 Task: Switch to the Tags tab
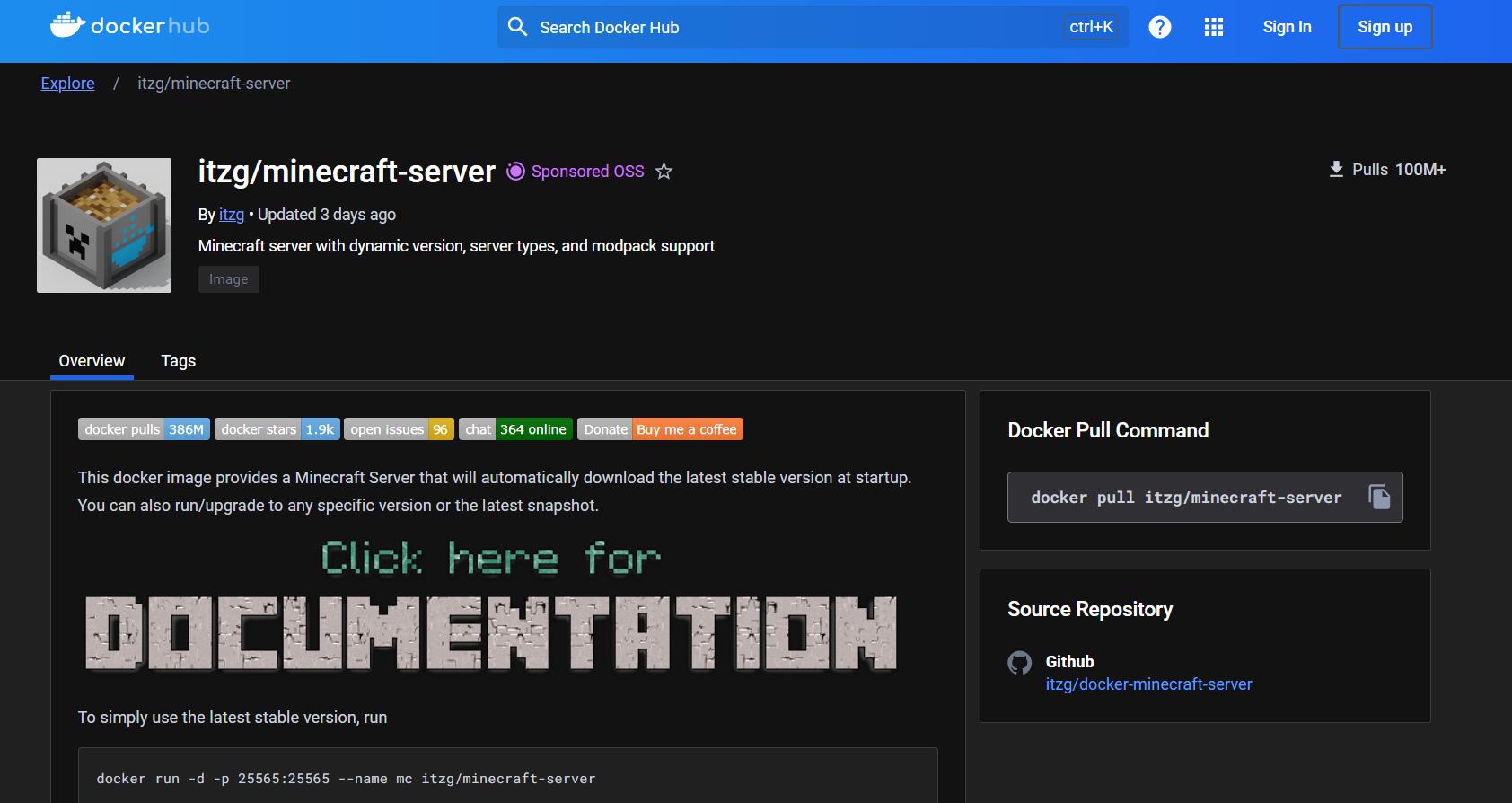tap(178, 361)
